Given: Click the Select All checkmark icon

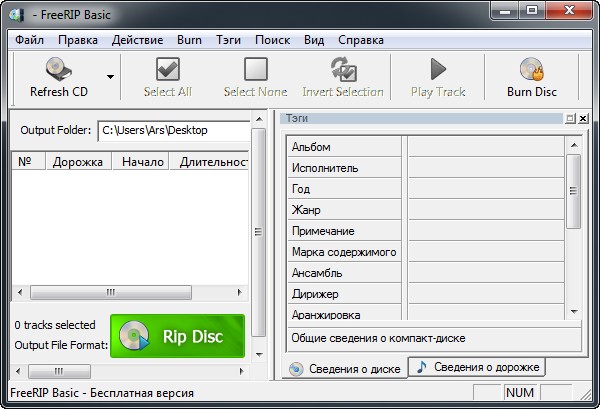Looking at the screenshot, I should (168, 70).
